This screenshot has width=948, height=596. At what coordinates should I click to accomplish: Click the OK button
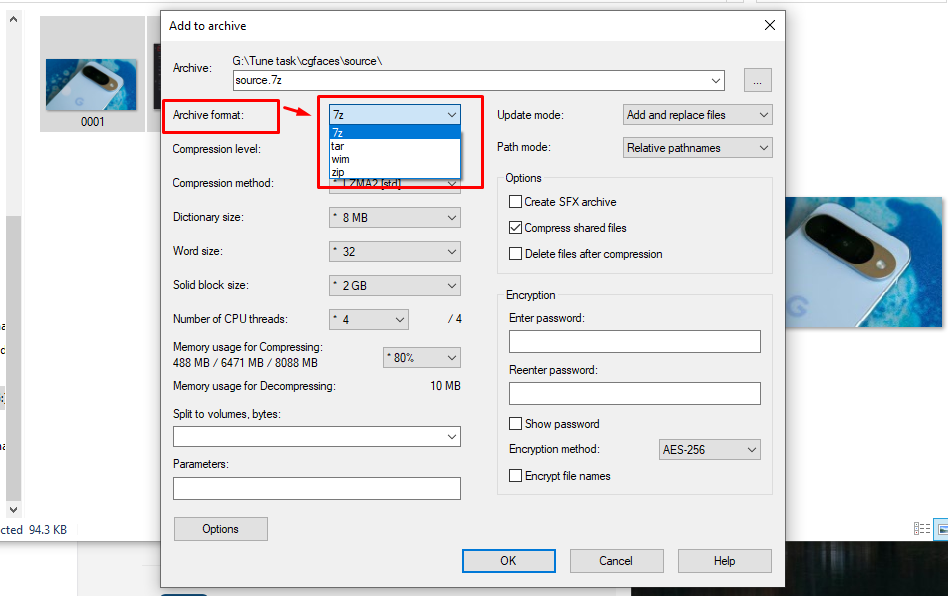[x=508, y=560]
